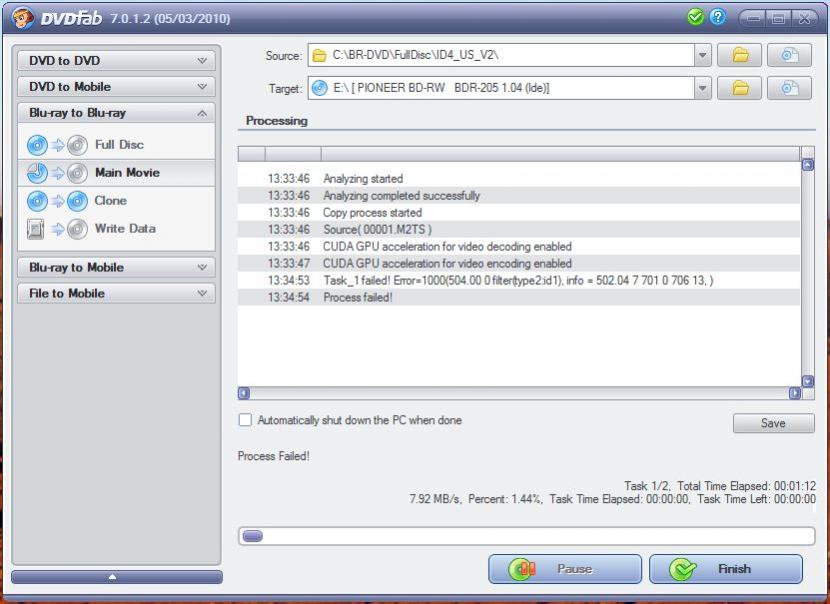Browse Source folder with the folder icon
The width and height of the screenshot is (830, 604).
point(739,55)
